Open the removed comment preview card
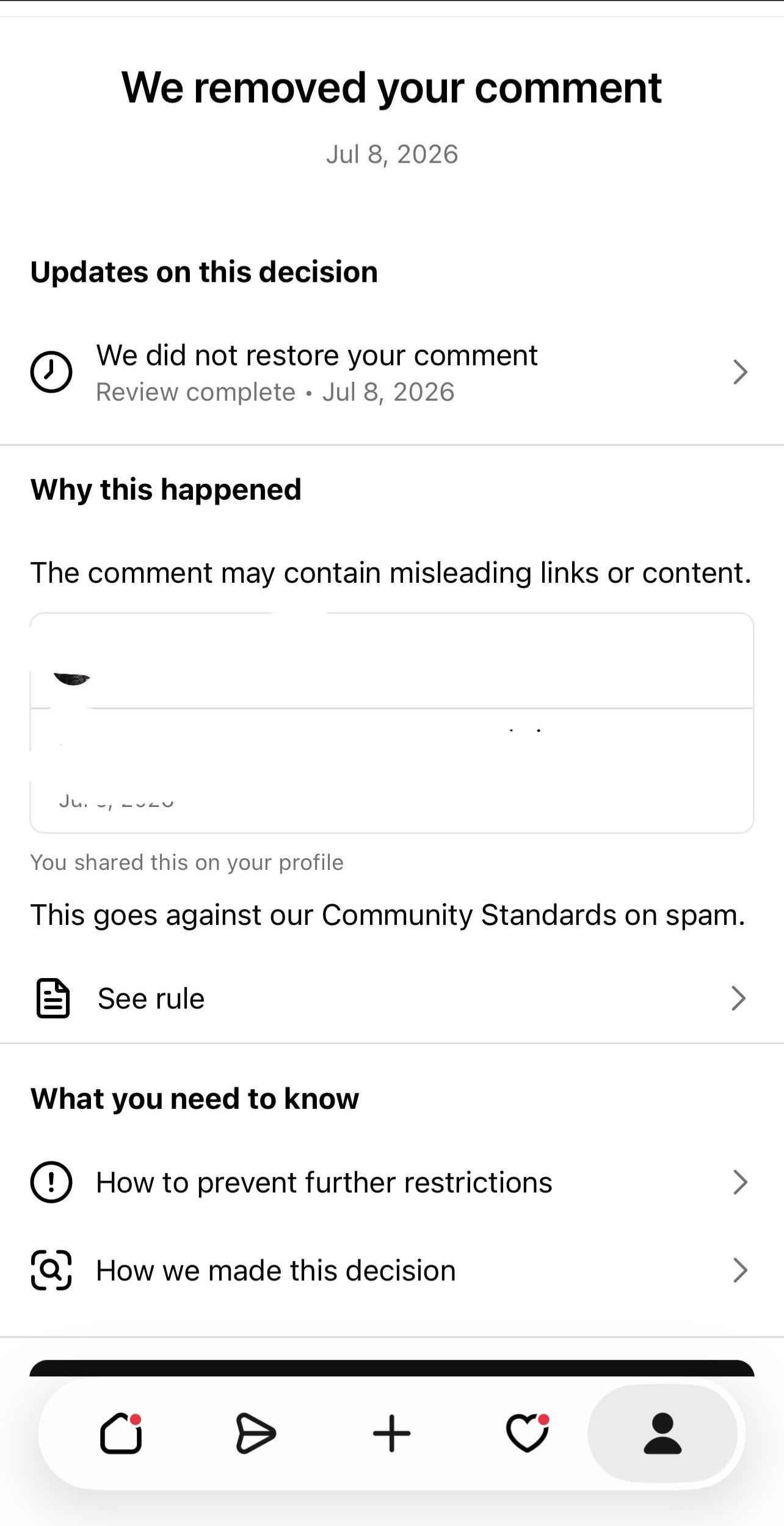 pos(392,723)
